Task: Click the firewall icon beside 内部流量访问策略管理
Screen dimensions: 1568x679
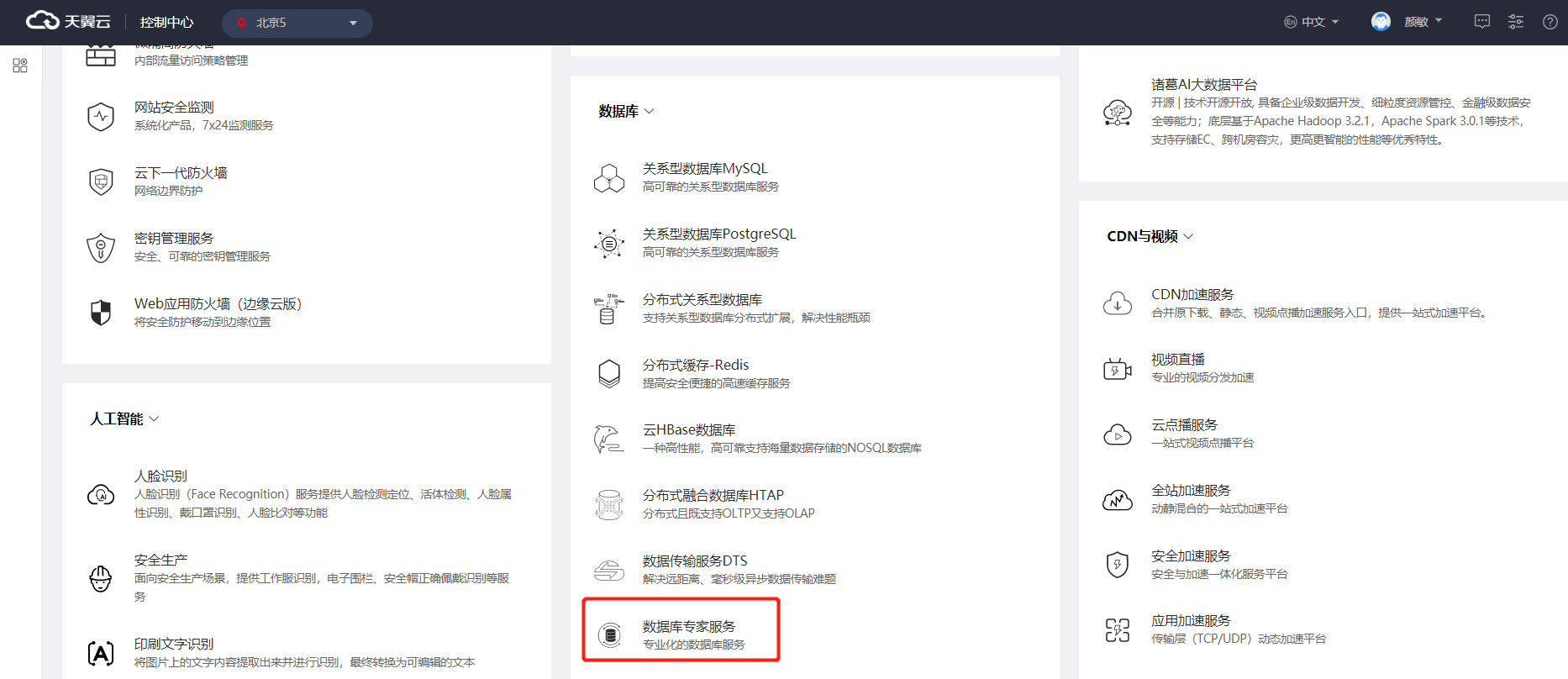Action: (x=101, y=56)
